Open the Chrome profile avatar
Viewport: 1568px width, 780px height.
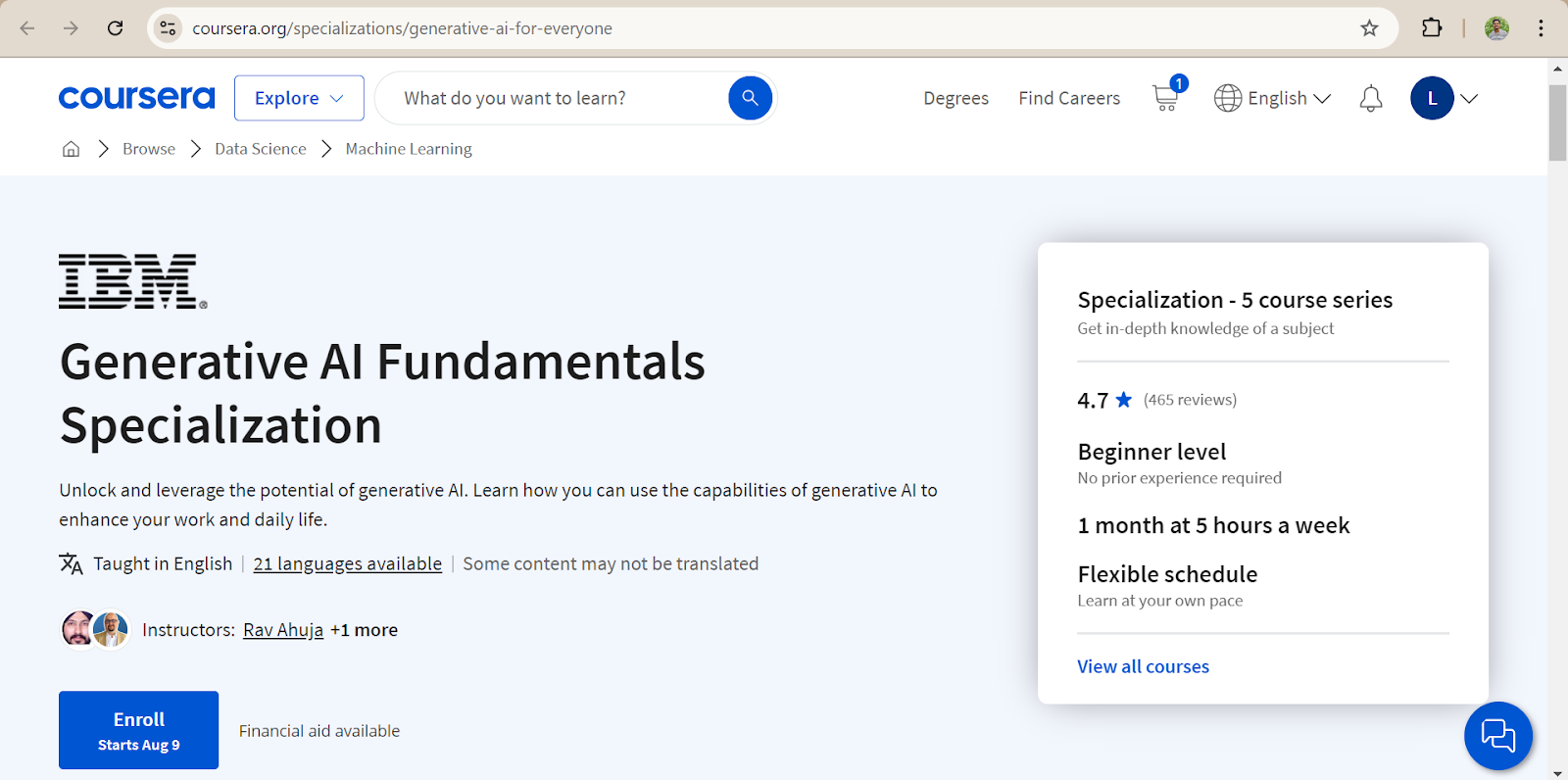click(1496, 28)
